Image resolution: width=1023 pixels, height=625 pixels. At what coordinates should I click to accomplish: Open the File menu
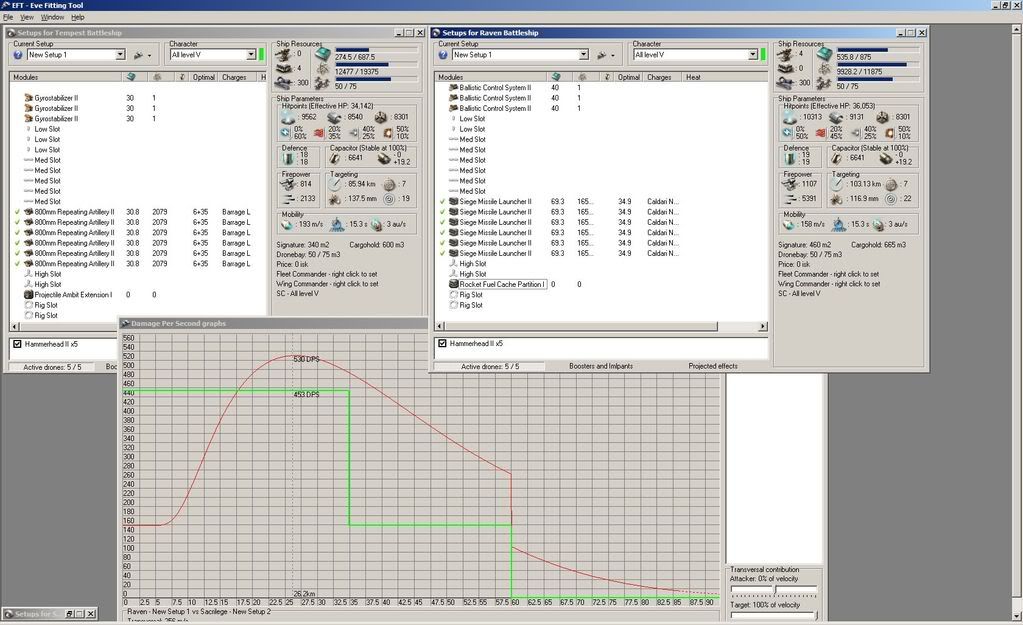coord(8,17)
